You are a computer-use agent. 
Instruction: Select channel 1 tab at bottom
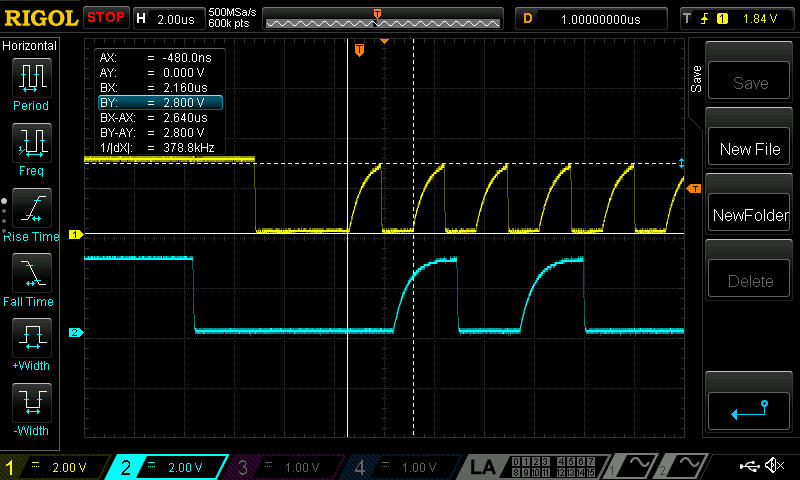pyautogui.click(x=54, y=467)
